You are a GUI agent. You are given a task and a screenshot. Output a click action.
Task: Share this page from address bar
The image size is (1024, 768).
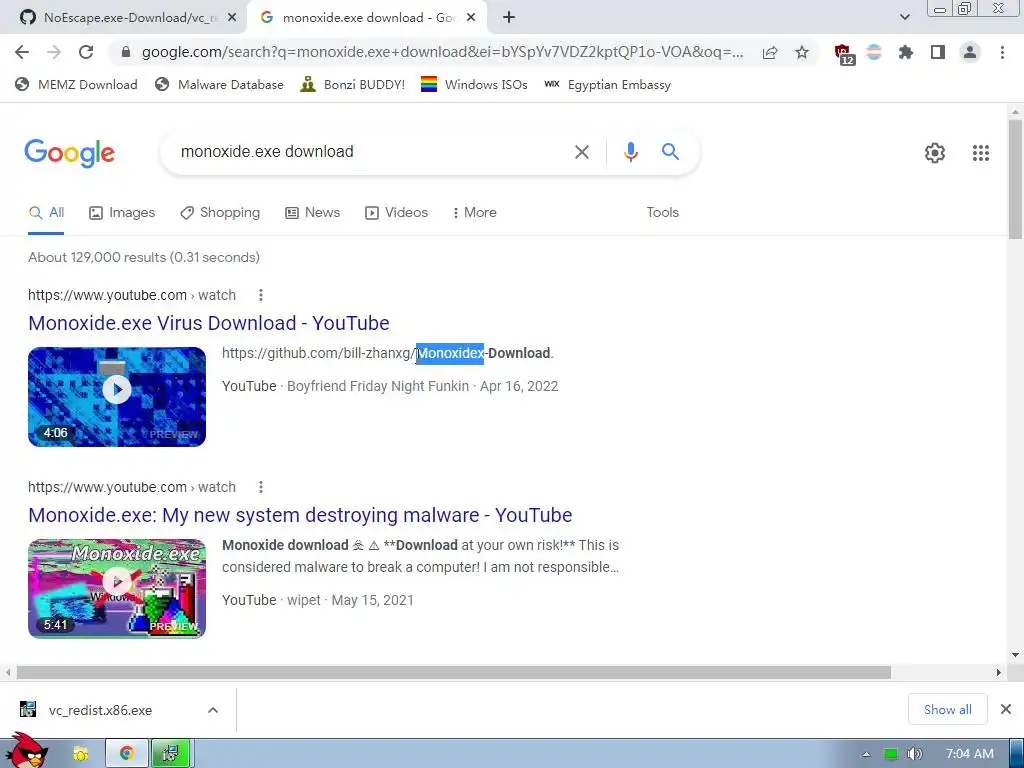click(x=770, y=53)
